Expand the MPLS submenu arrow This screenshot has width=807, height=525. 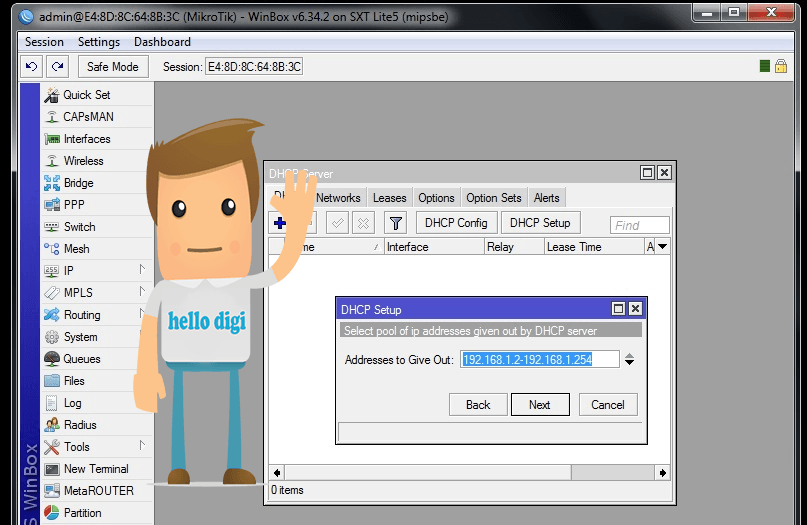point(143,291)
